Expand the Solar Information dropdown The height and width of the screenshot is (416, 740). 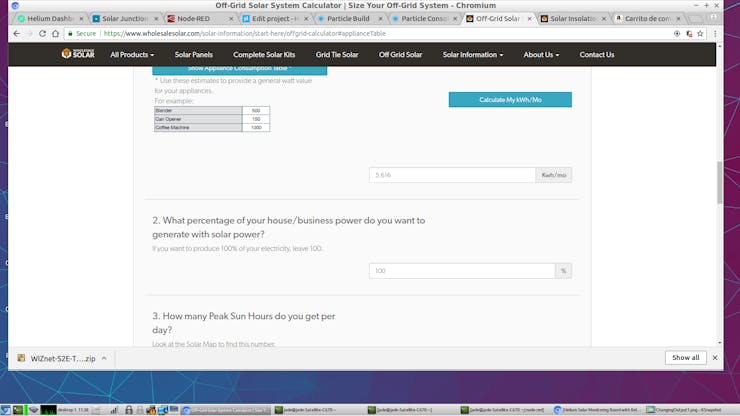coord(472,55)
